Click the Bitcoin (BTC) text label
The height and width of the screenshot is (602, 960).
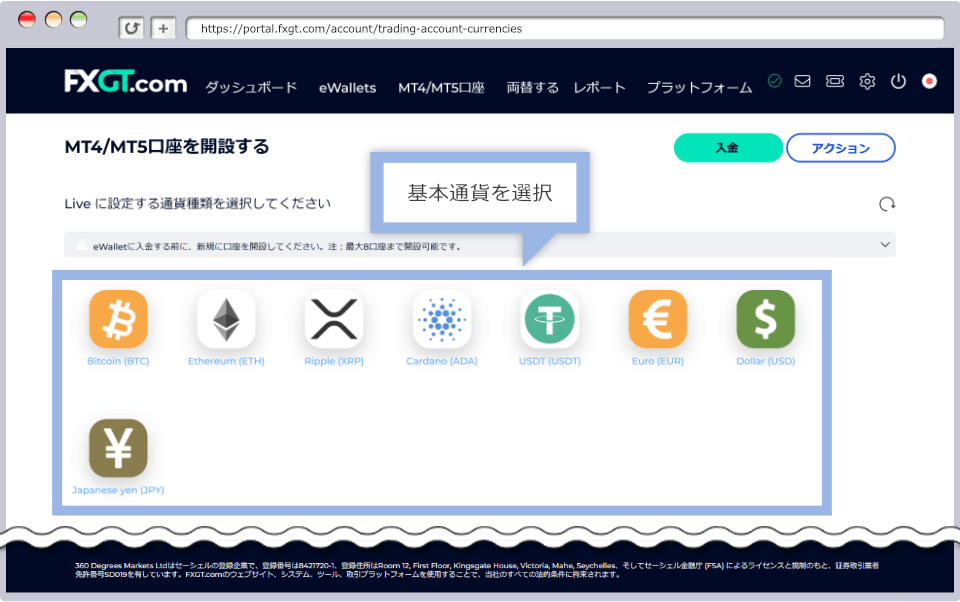pos(118,361)
